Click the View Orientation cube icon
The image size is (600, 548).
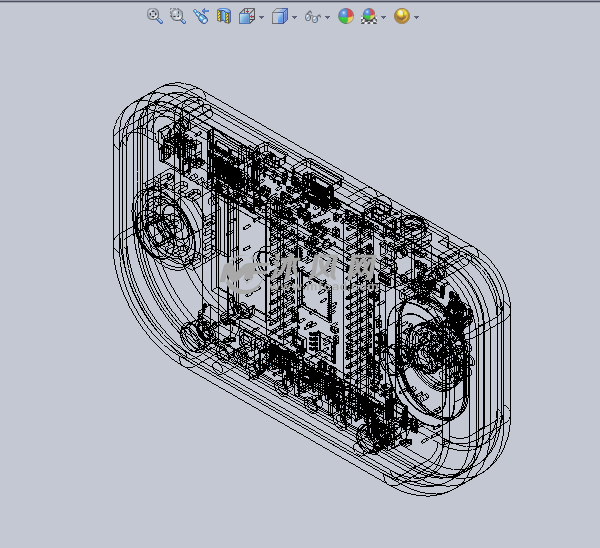[x=246, y=16]
